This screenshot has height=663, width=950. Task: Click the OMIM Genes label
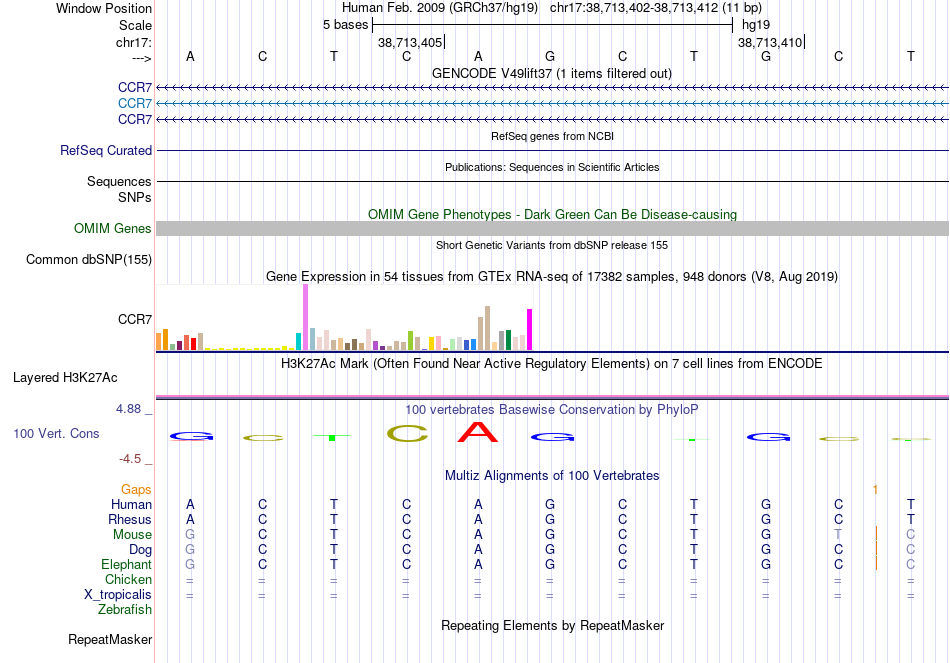pos(112,228)
